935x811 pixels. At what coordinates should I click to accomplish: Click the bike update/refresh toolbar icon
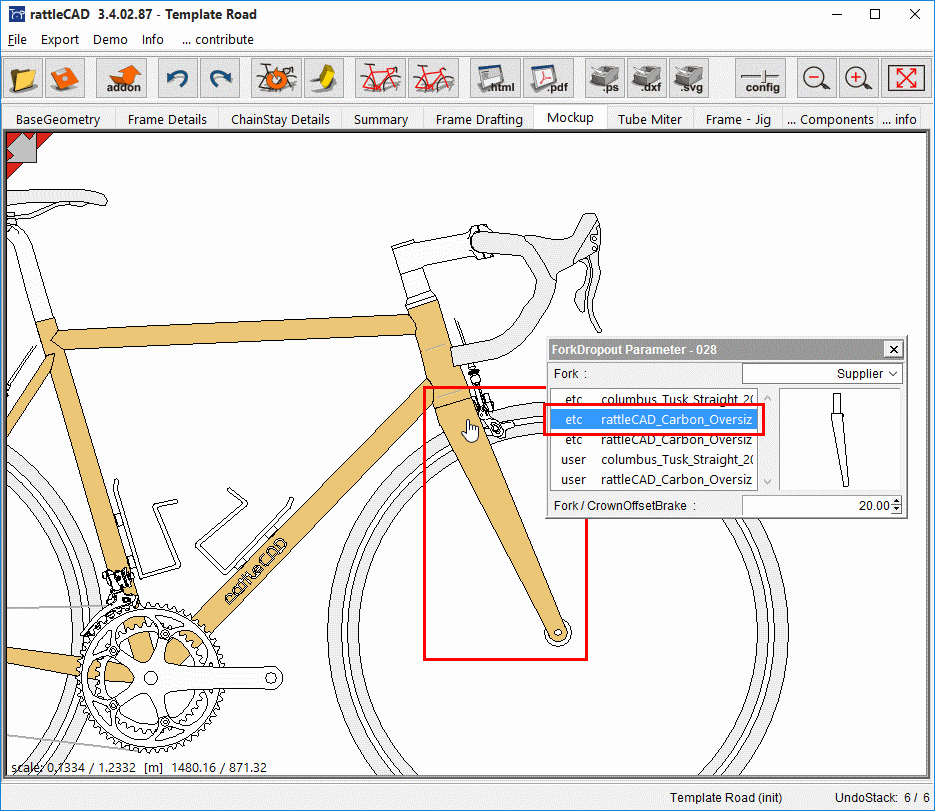point(276,78)
